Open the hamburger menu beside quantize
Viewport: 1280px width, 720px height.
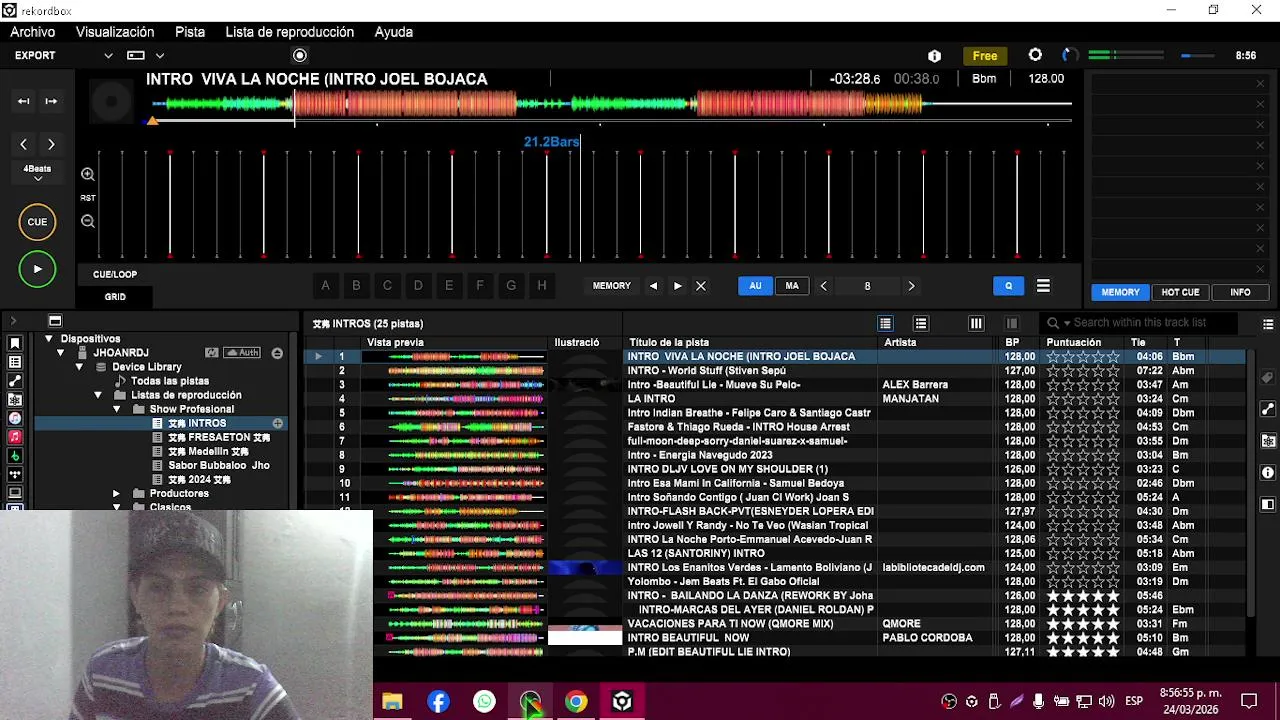tap(1043, 286)
